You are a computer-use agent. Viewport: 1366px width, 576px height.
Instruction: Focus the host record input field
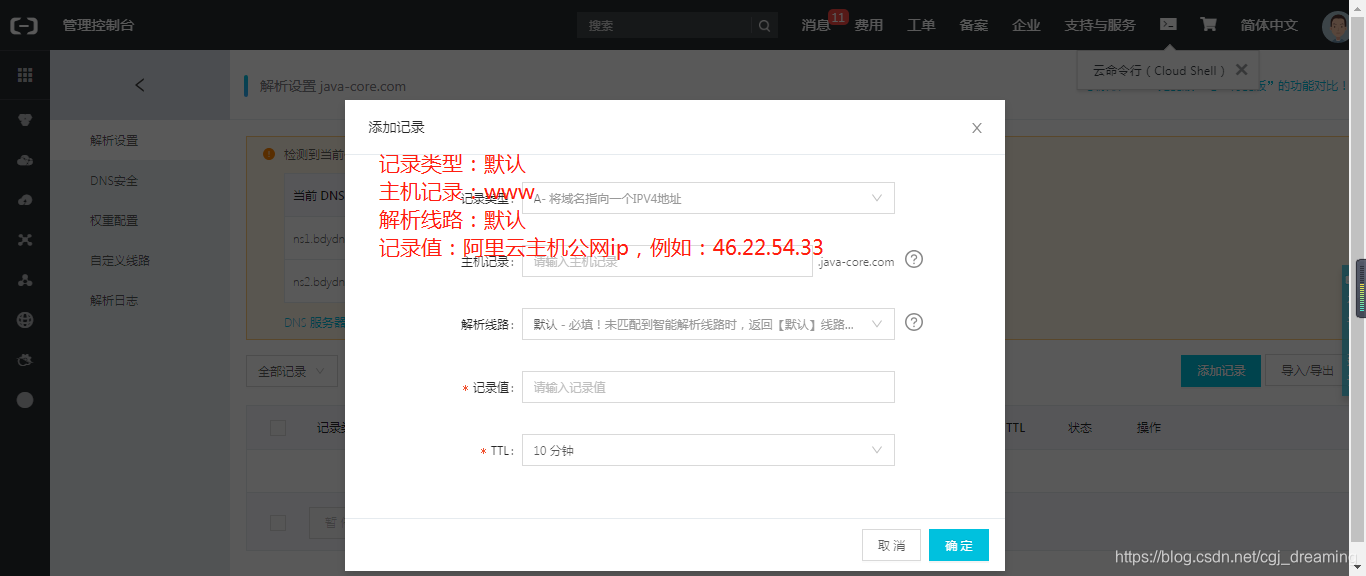(667, 261)
